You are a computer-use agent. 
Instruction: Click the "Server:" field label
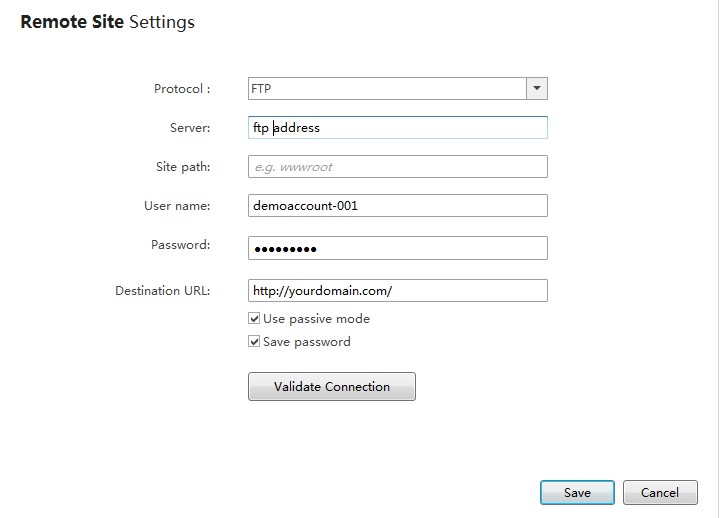pyautogui.click(x=190, y=127)
